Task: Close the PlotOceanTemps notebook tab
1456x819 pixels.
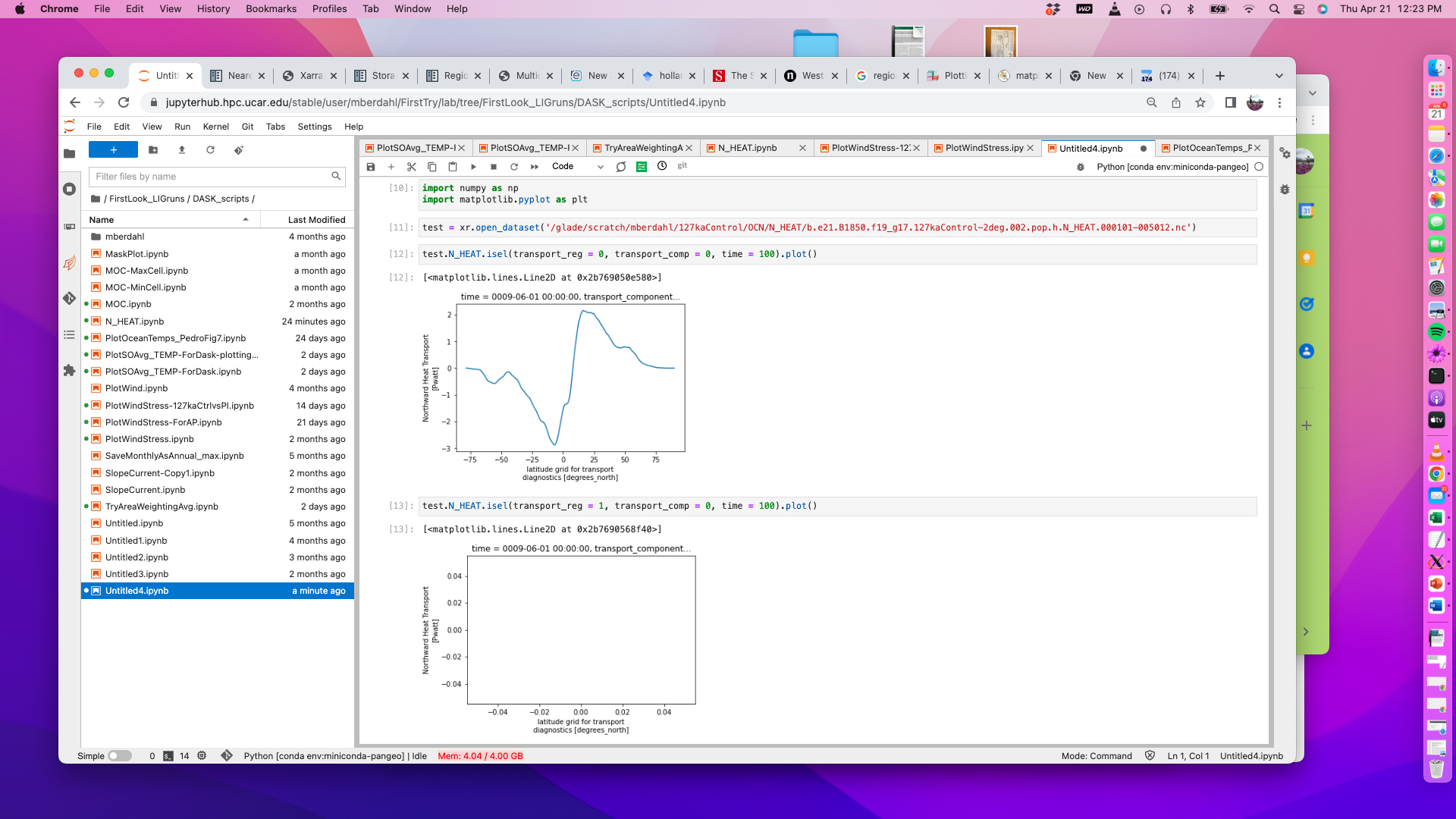Action: [1257, 148]
